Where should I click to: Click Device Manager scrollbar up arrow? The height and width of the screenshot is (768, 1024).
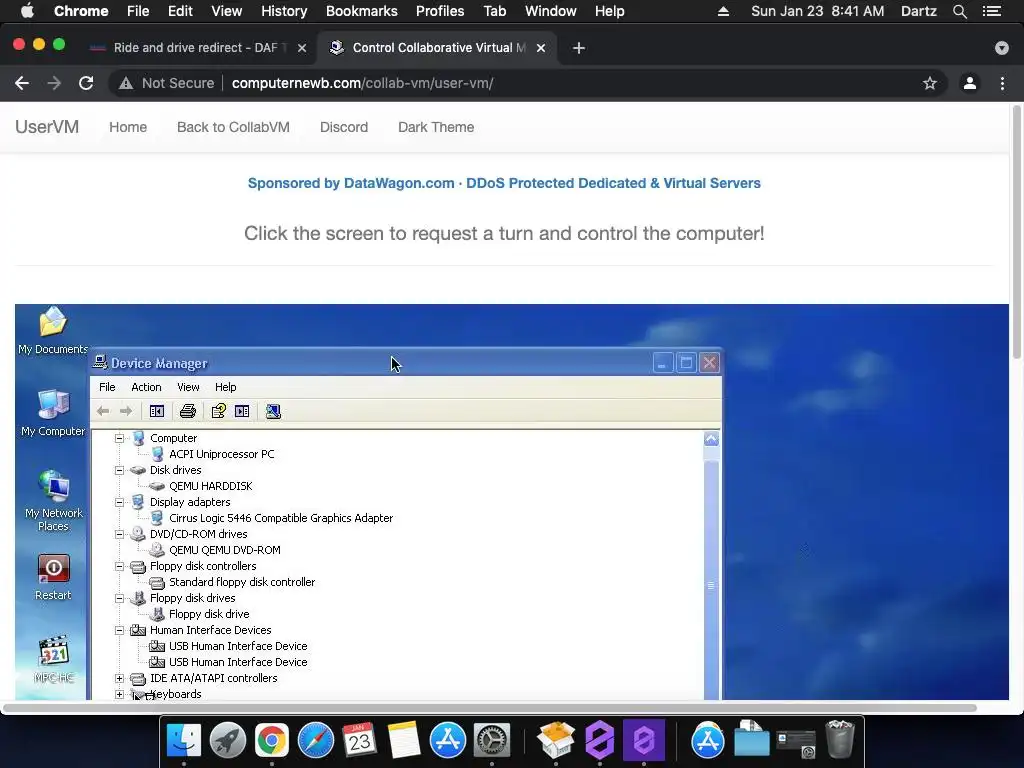[x=711, y=439]
